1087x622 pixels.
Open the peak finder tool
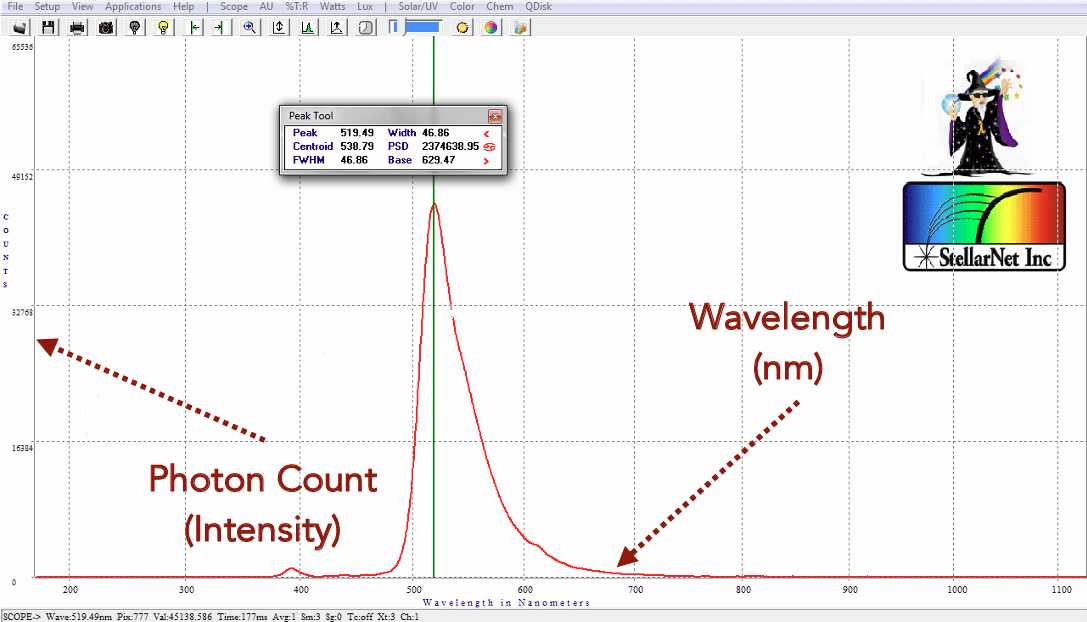pyautogui.click(x=307, y=27)
